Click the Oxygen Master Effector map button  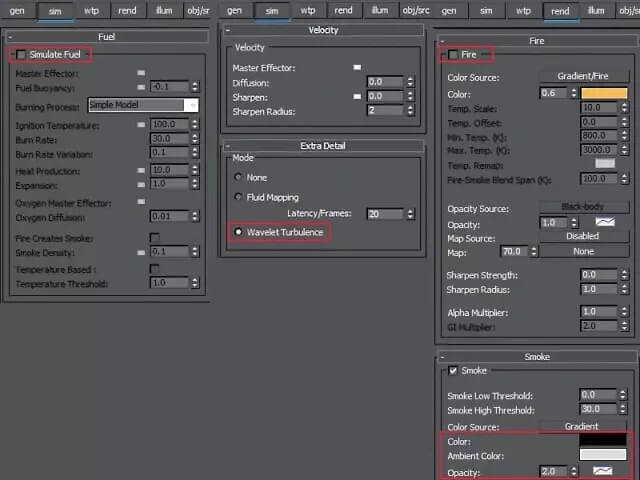tap(141, 202)
